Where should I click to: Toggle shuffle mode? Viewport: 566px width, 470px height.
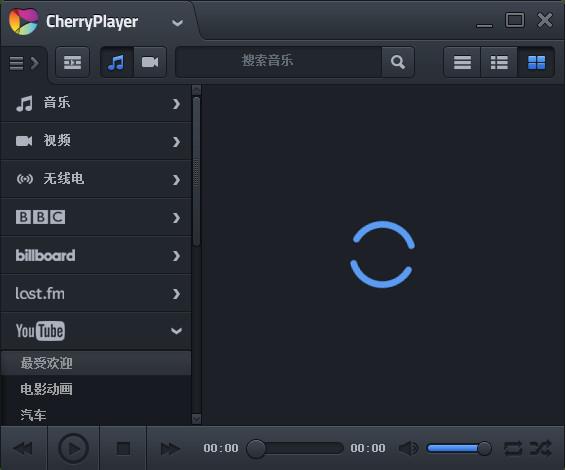point(540,448)
